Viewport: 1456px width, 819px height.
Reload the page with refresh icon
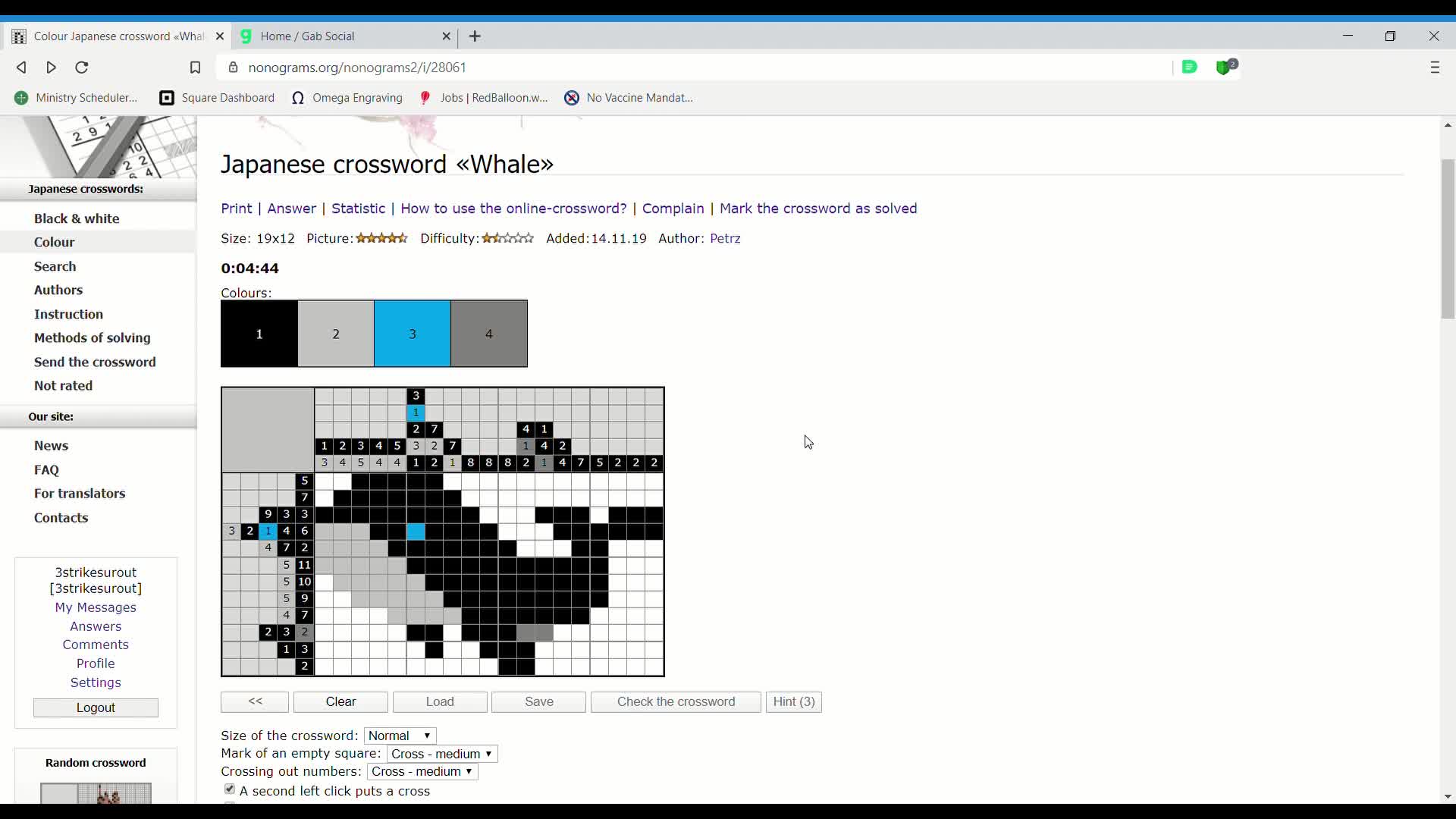pyautogui.click(x=82, y=67)
